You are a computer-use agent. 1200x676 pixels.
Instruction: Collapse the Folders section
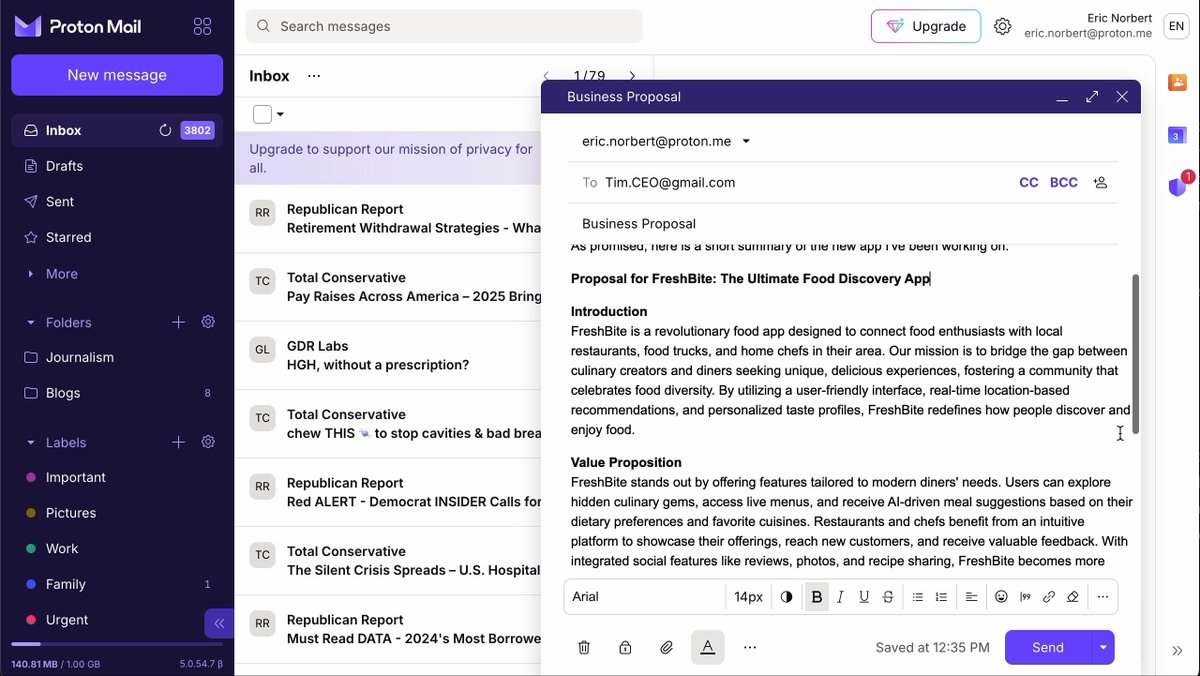click(x=59, y=322)
